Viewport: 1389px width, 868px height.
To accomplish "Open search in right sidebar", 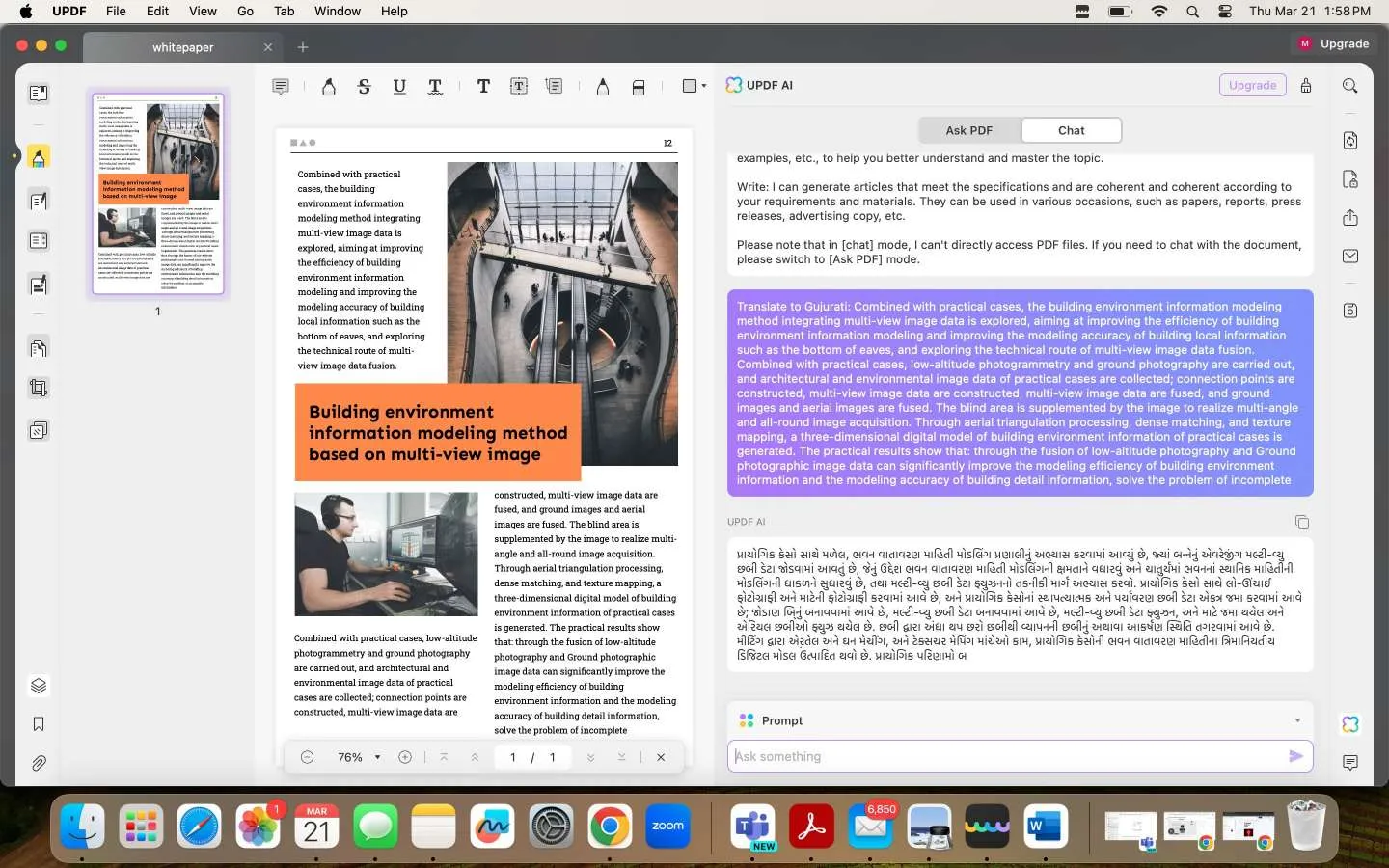I will 1350,86.
